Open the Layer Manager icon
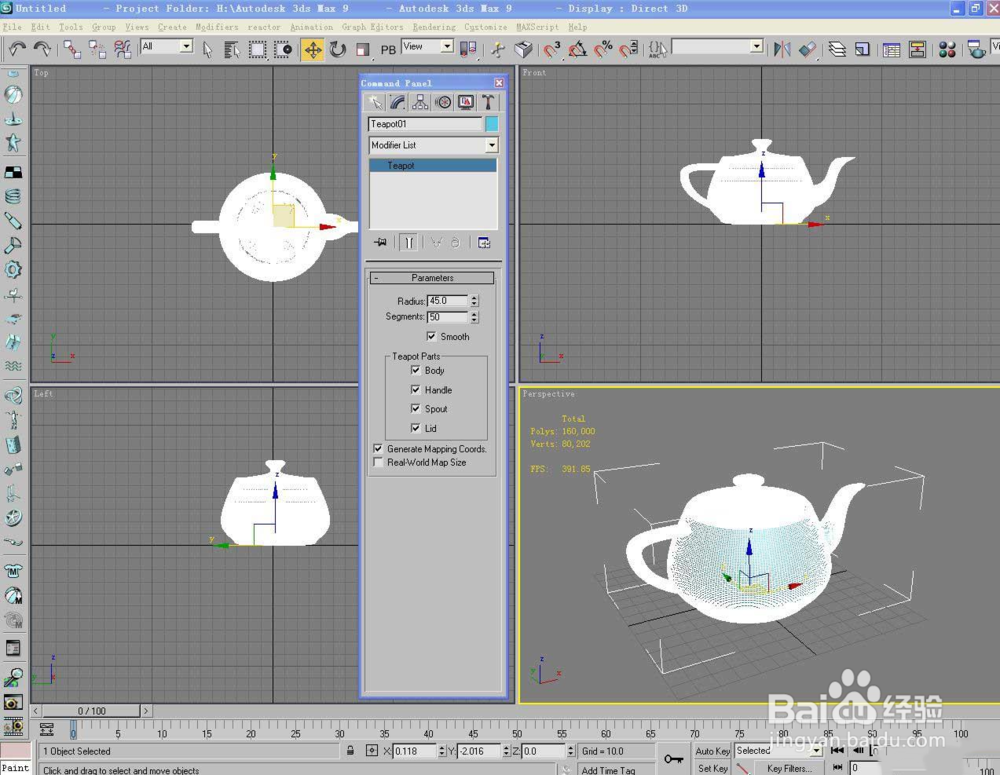Viewport: 1000px width, 775px height. [837, 49]
